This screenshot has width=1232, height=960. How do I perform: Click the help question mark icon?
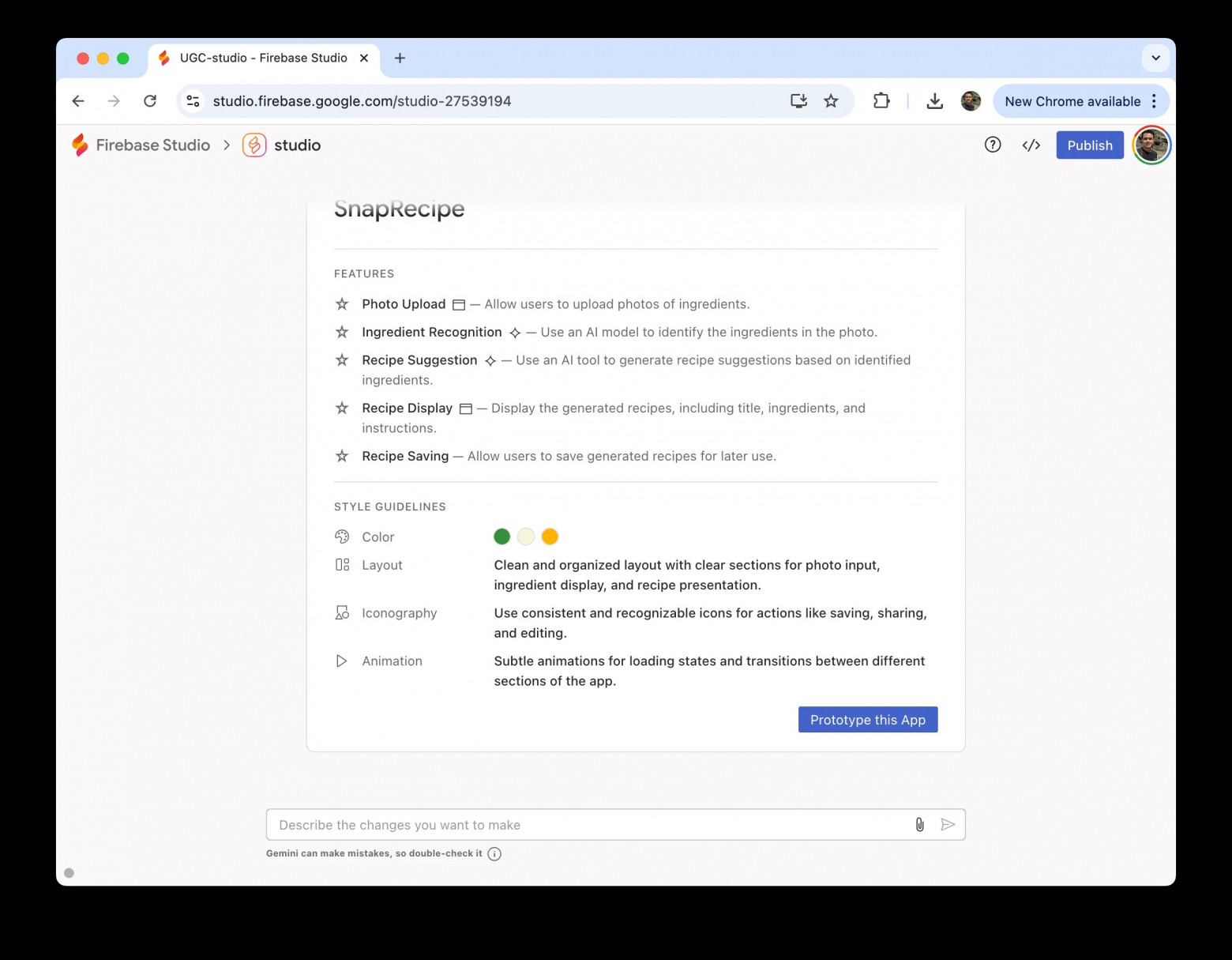pyautogui.click(x=992, y=145)
